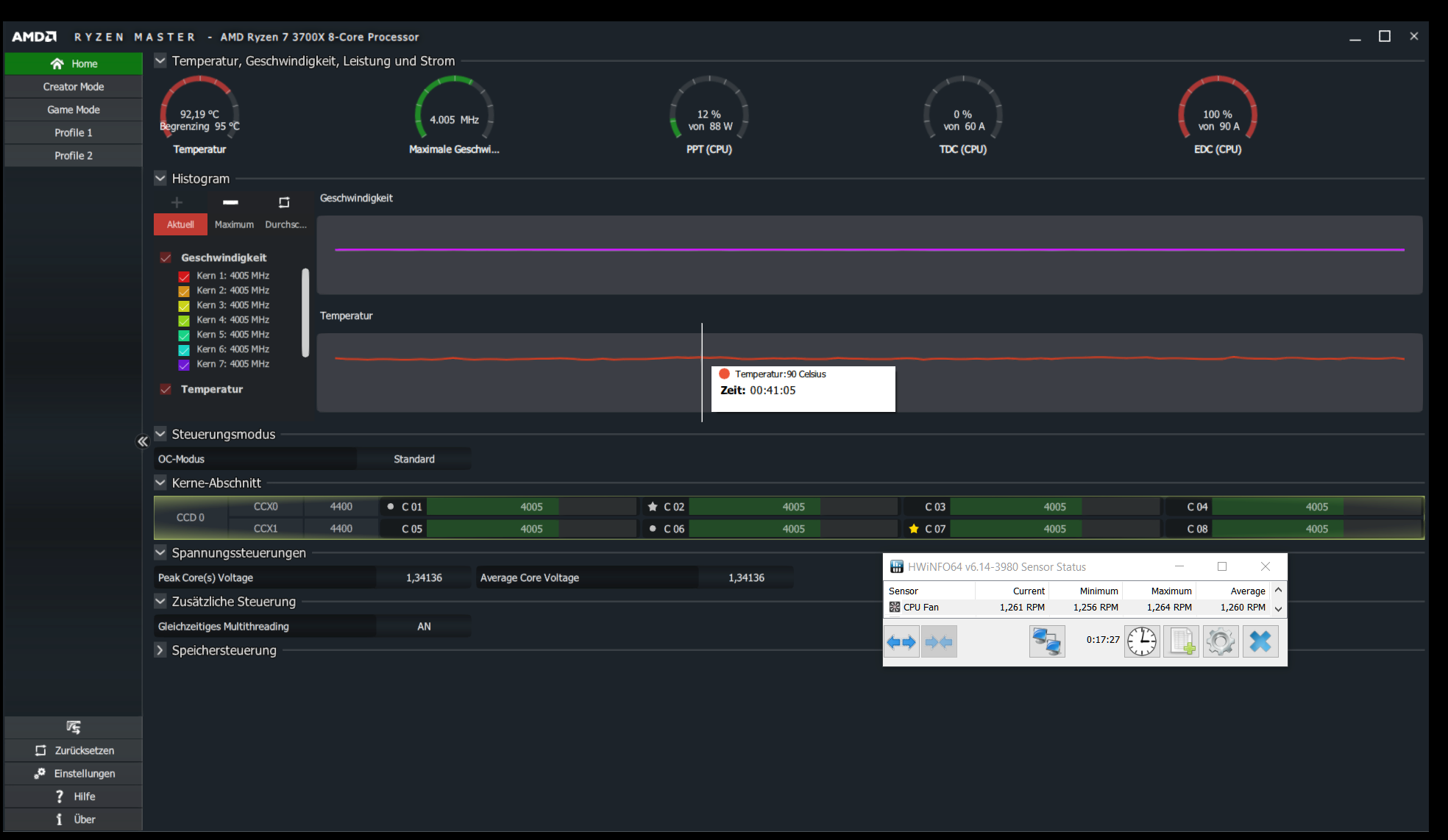Expand the Speichersteuerung section
The height and width of the screenshot is (840, 1448).
click(x=160, y=650)
